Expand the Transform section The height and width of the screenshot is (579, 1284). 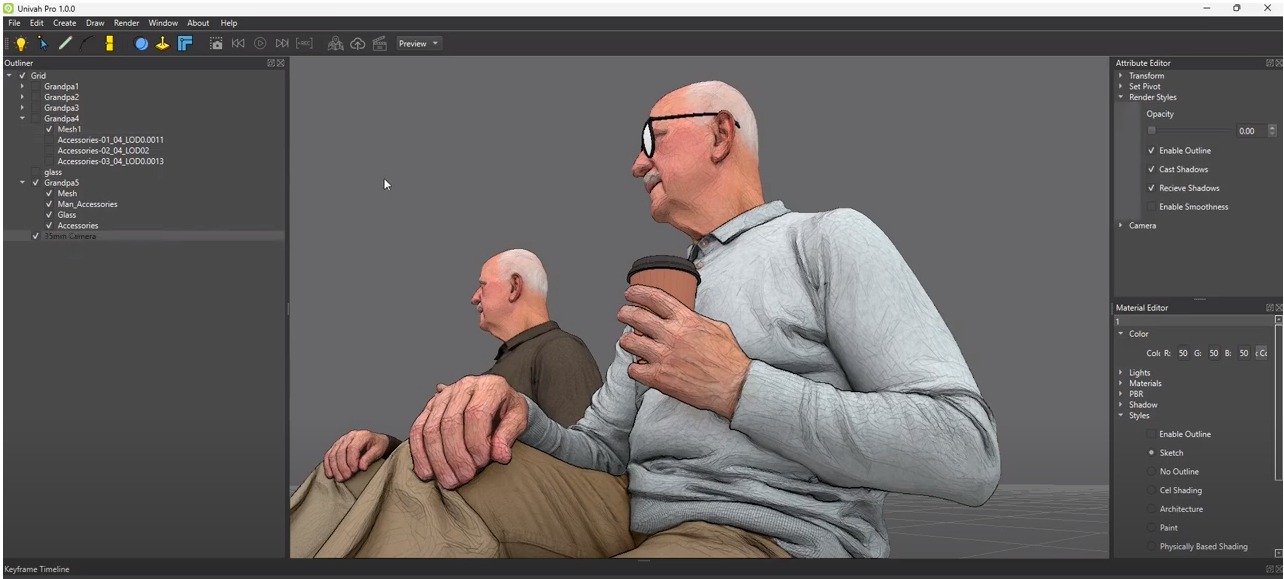(1121, 76)
